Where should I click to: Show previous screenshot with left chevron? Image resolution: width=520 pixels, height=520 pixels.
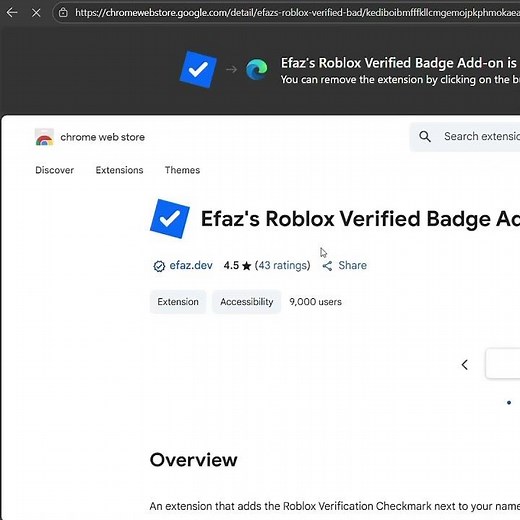[x=464, y=365]
